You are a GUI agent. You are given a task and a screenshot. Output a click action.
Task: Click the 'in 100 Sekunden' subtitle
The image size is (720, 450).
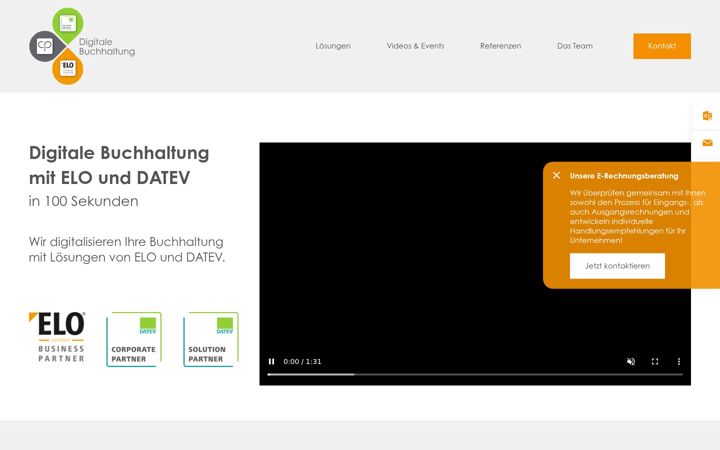(x=83, y=201)
